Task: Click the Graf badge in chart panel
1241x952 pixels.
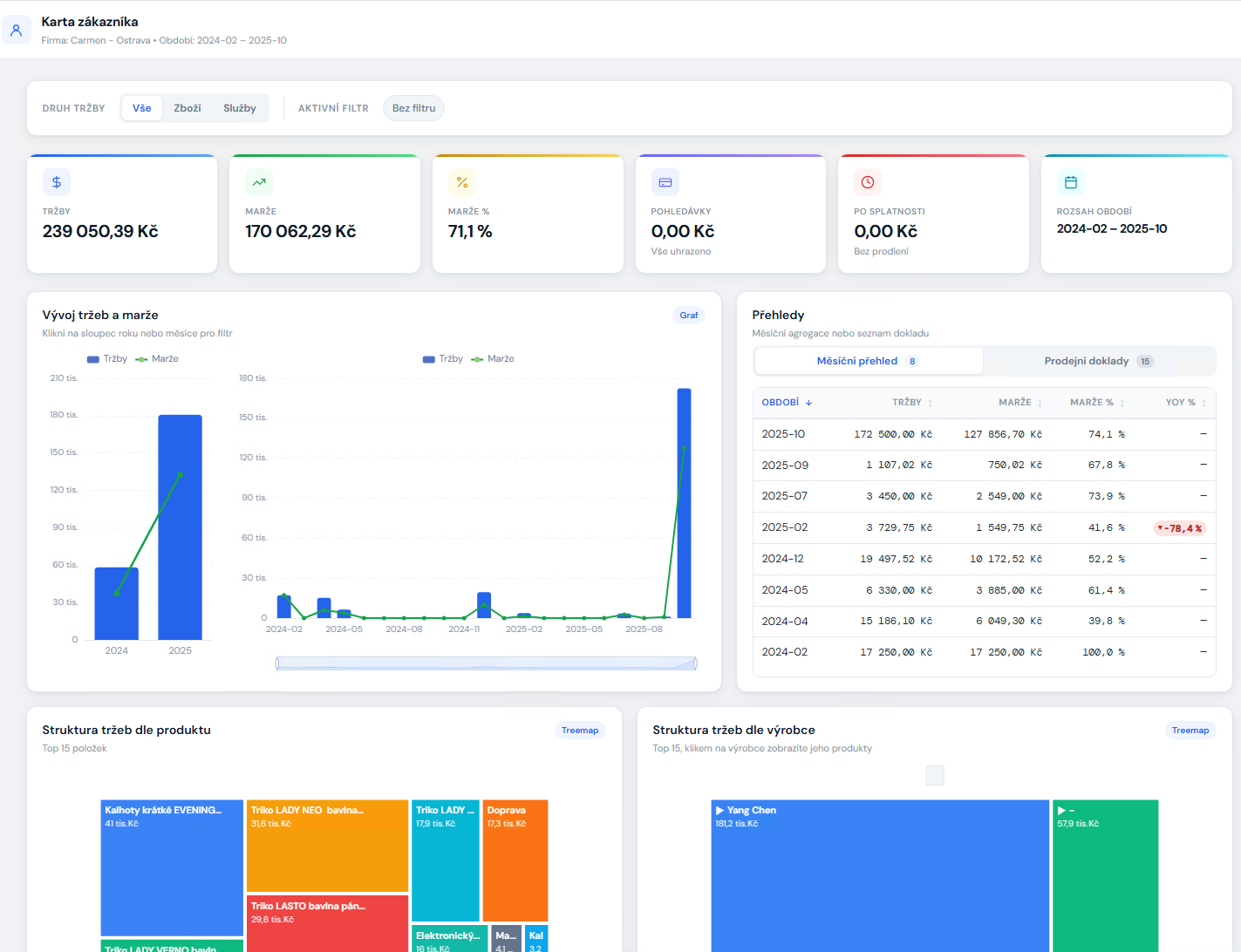Action: (x=688, y=316)
